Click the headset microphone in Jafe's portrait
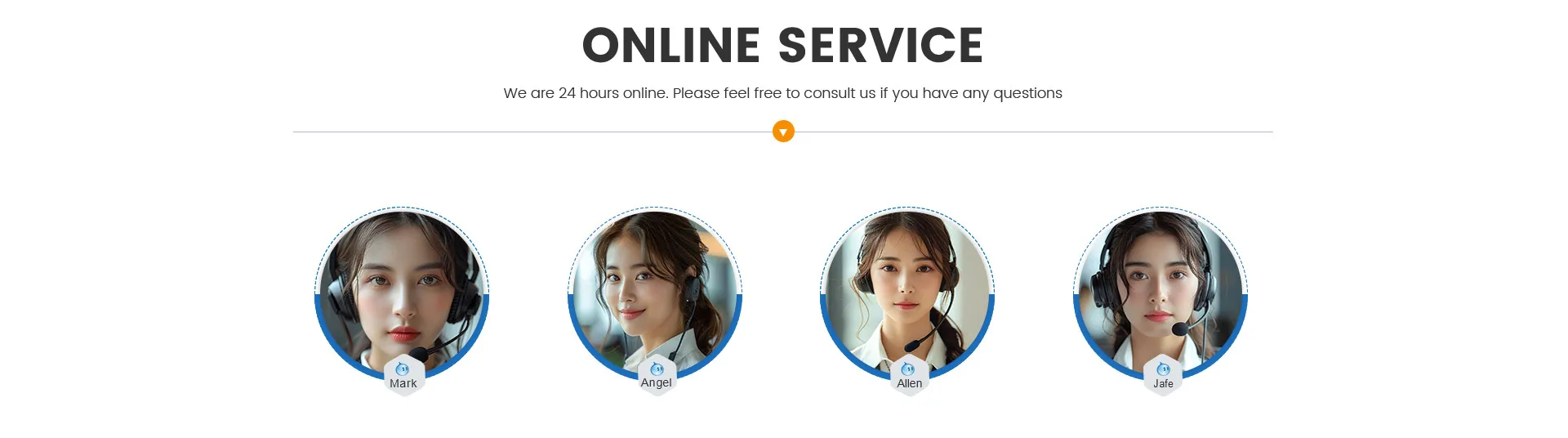This screenshot has height=438, width=1568. (1180, 328)
